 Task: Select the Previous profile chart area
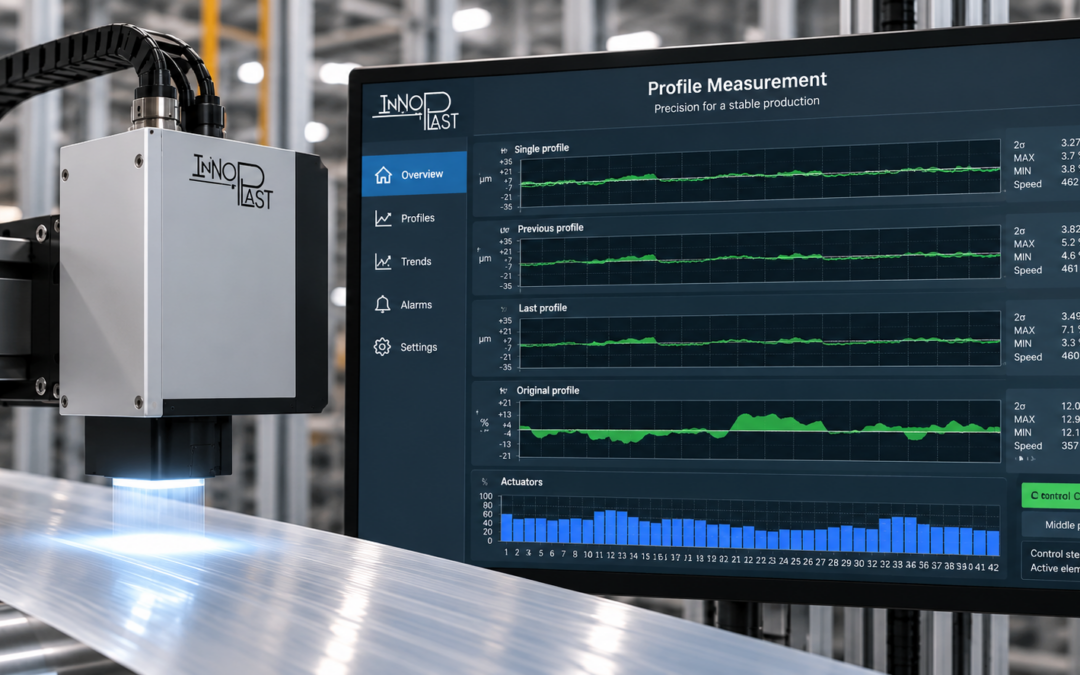[x=760, y=256]
